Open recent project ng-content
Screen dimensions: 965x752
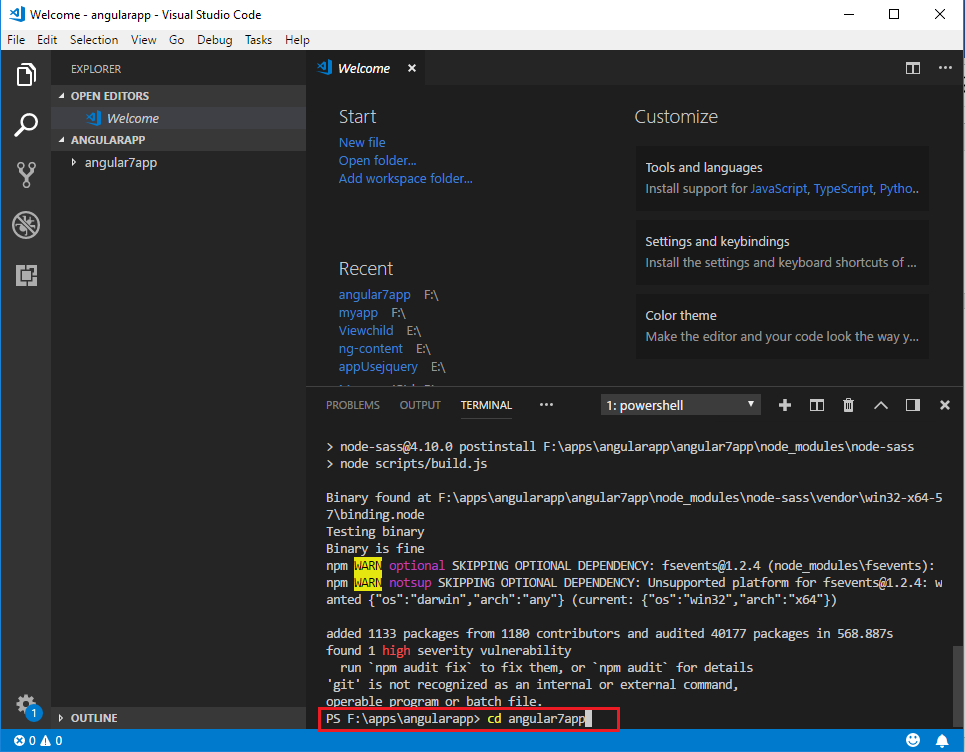tap(370, 348)
